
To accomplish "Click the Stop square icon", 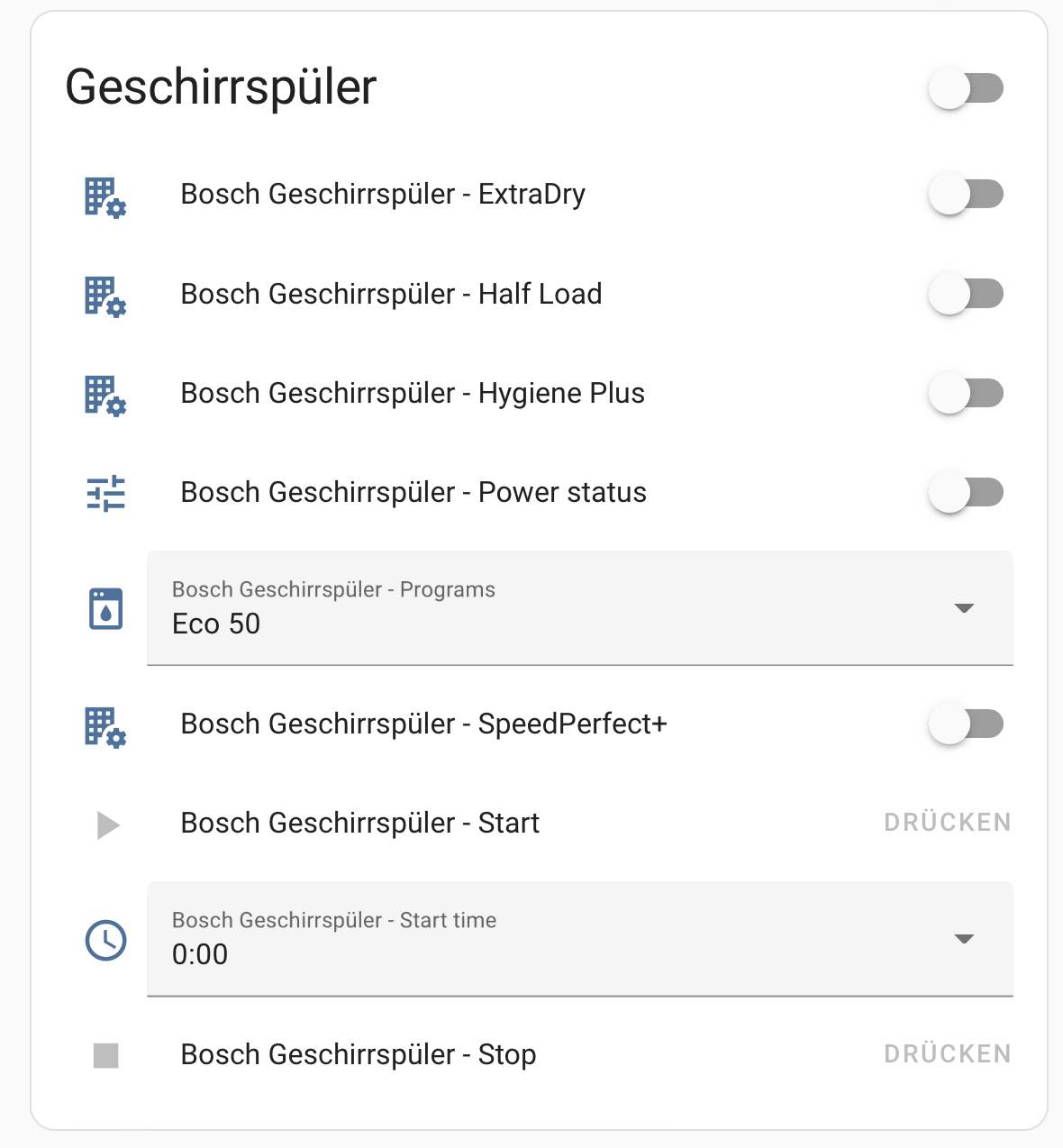I will tap(106, 1055).
